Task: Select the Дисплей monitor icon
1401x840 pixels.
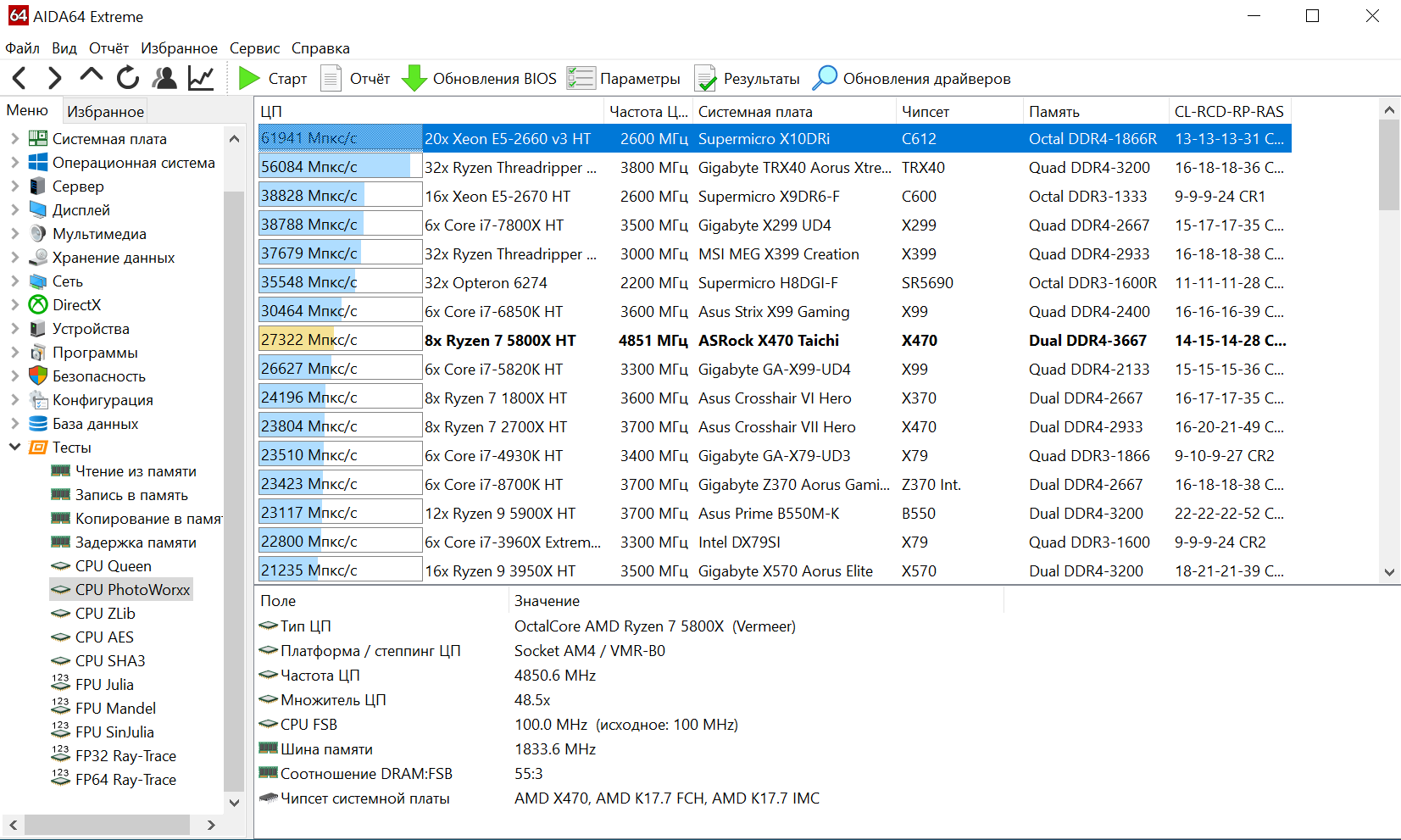Action: click(38, 209)
